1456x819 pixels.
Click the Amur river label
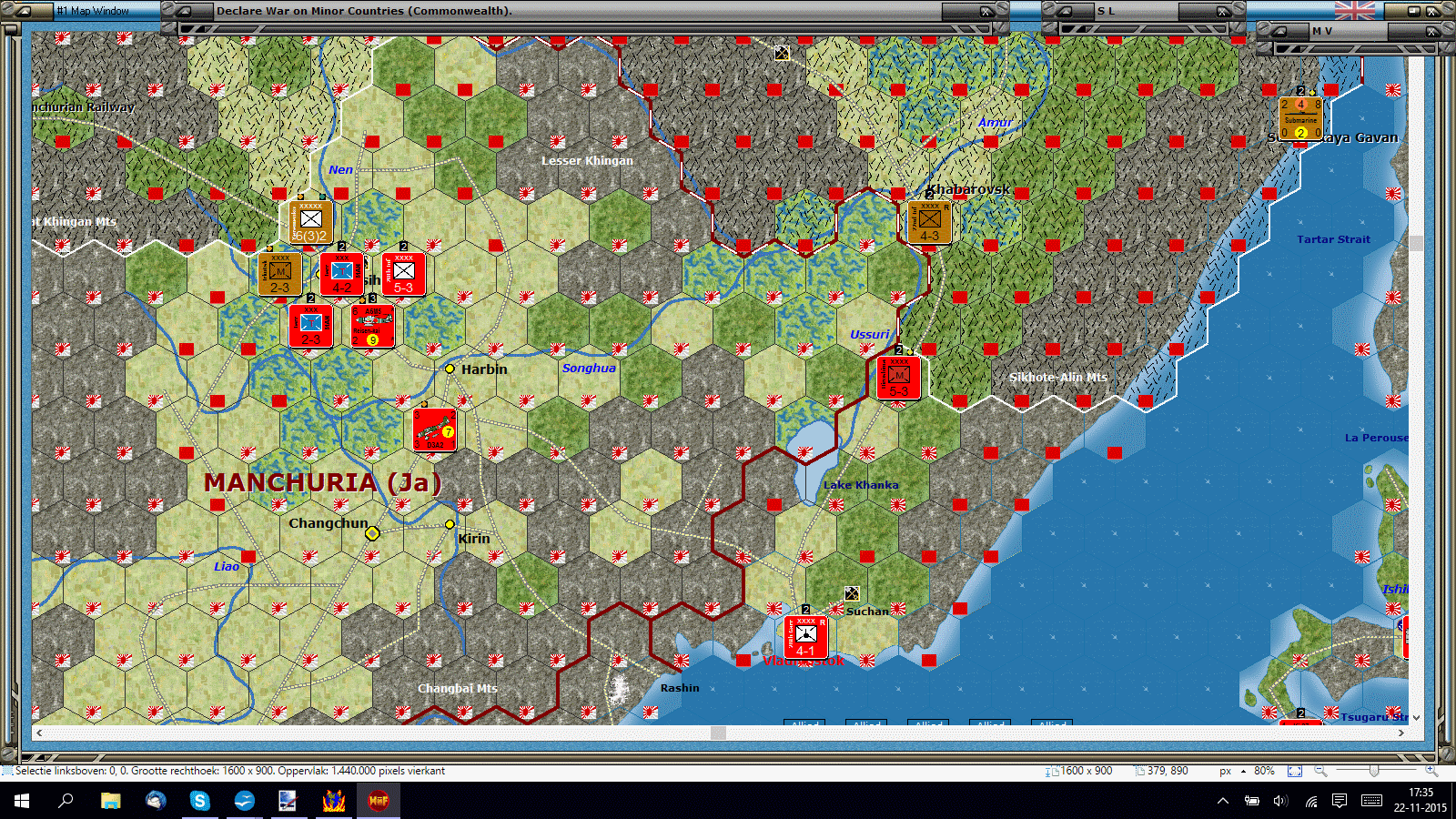tap(995, 122)
